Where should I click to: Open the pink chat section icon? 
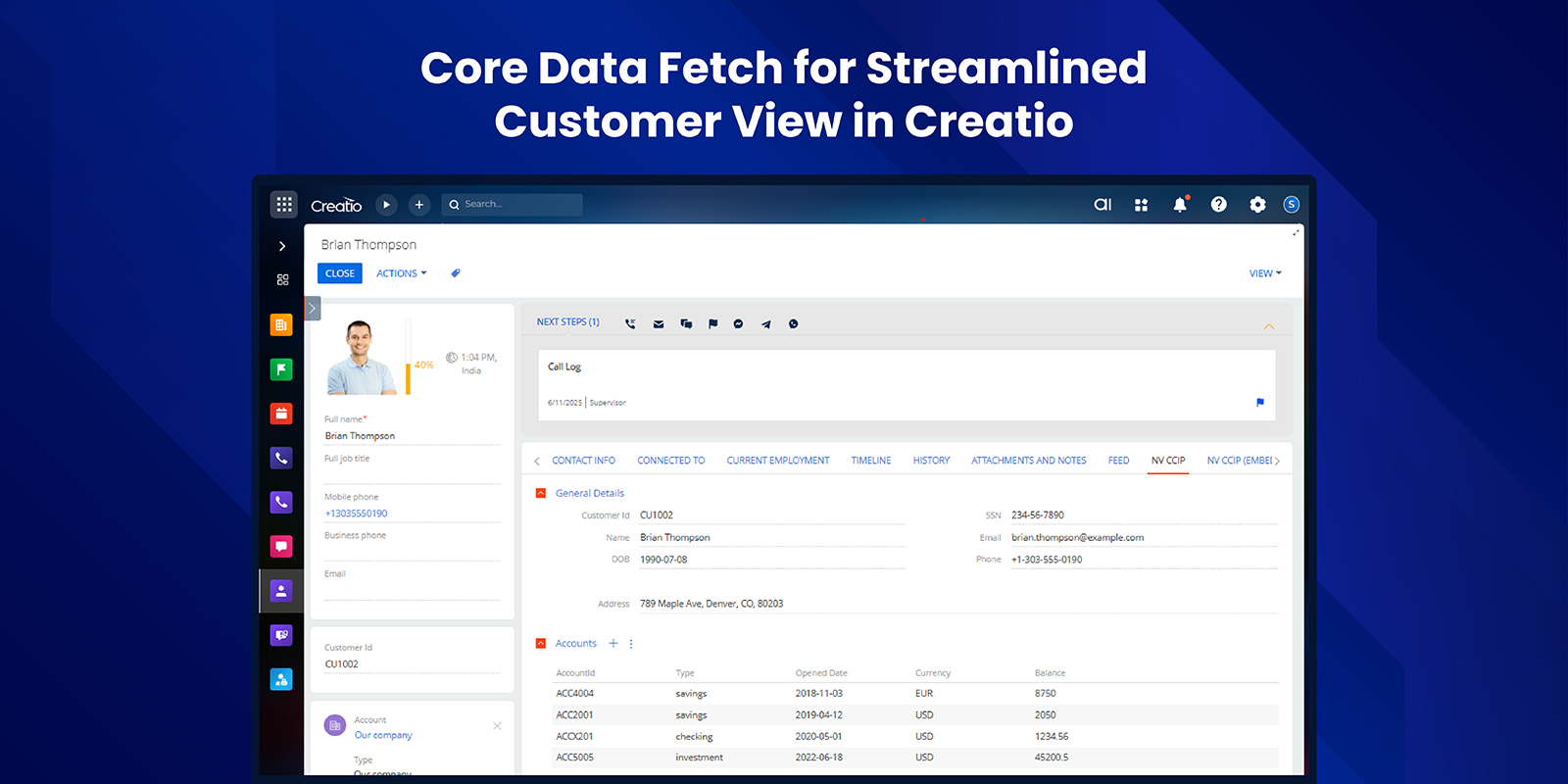pos(281,546)
